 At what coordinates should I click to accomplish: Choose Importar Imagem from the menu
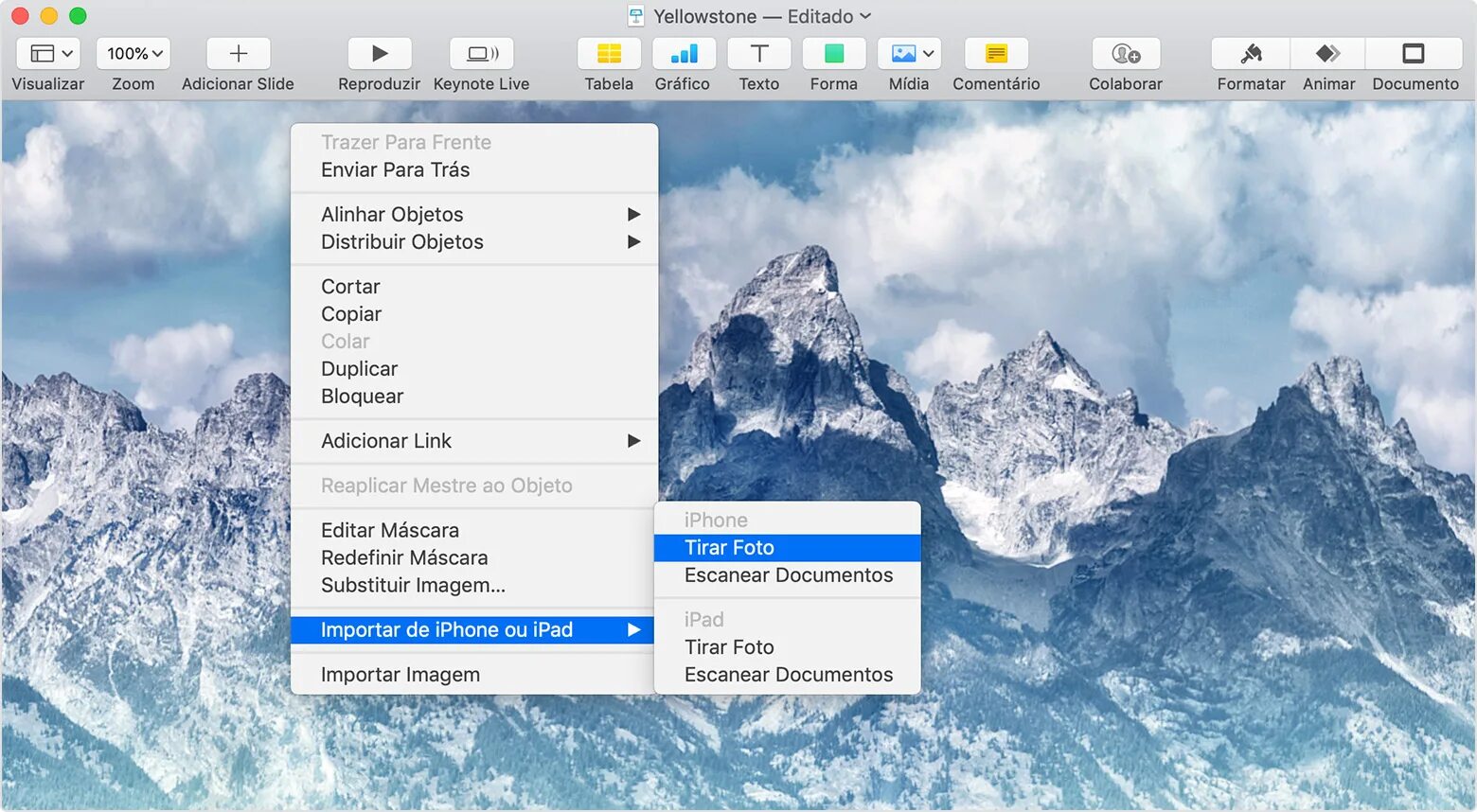(472, 674)
